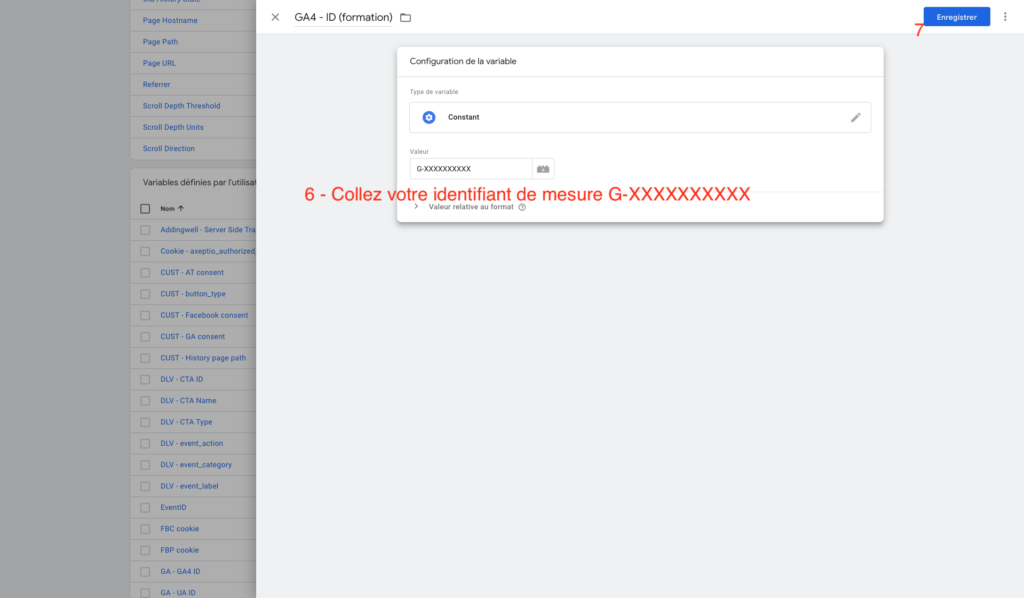This screenshot has height=598, width=1024.
Task: Check the Addingwell - Server Side variable
Action: 145,230
